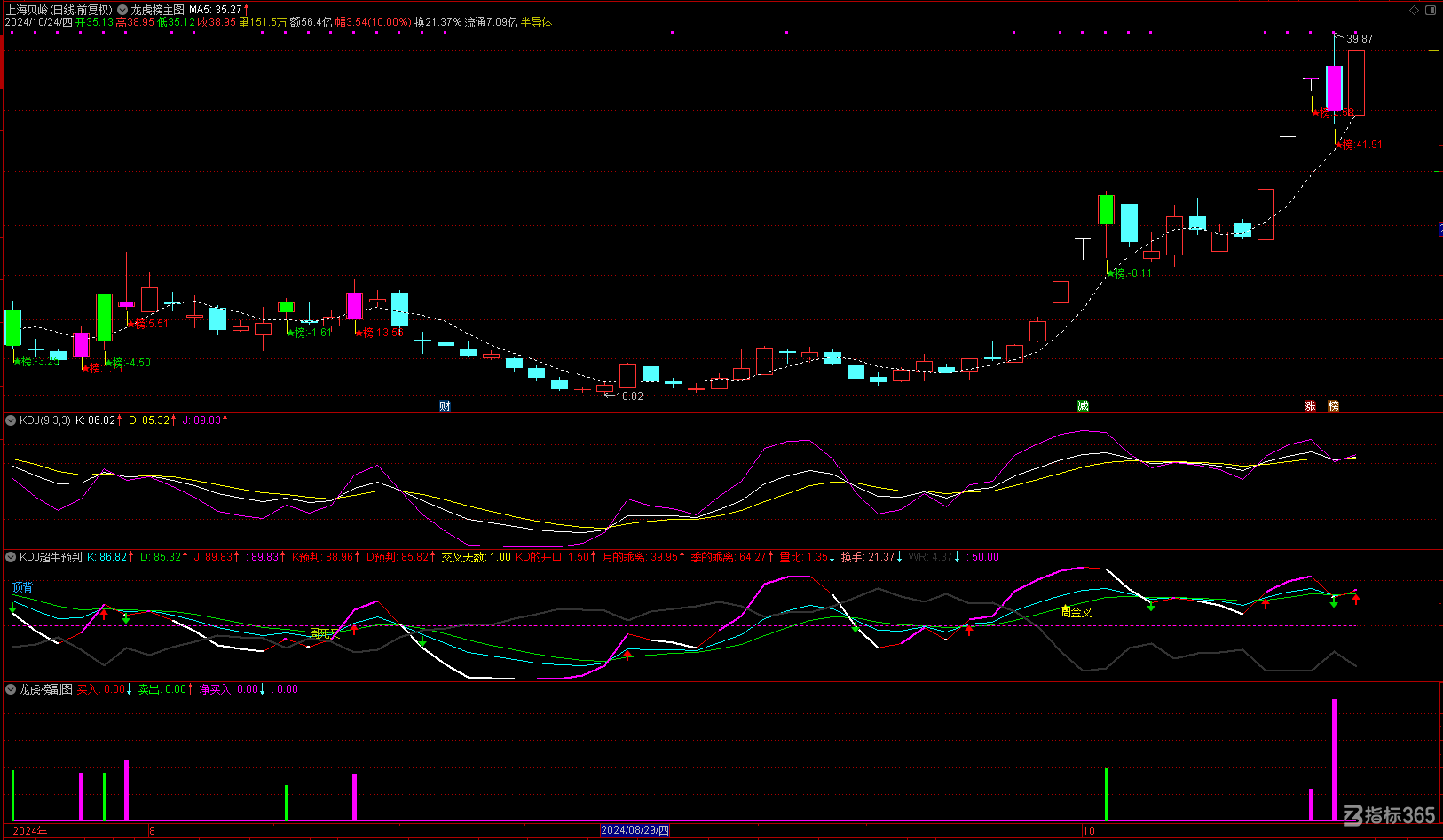Click the 龙虎榜主图 indicator name
The height and width of the screenshot is (840, 1443).
(158, 10)
